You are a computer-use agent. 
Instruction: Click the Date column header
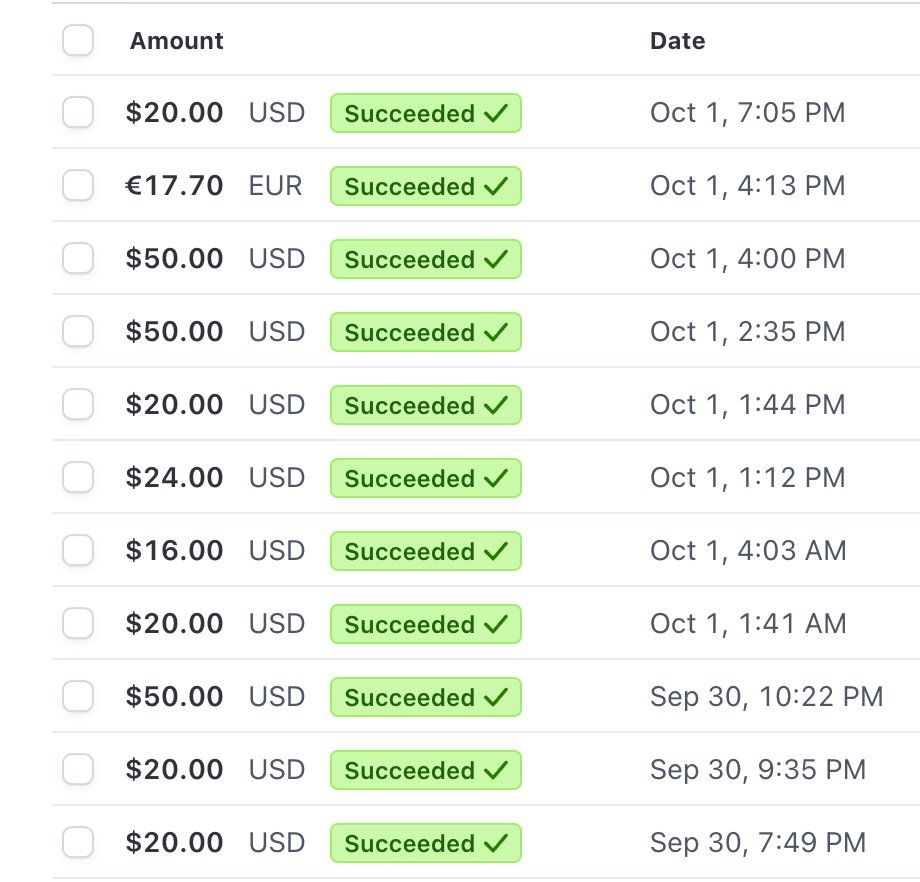pos(678,40)
